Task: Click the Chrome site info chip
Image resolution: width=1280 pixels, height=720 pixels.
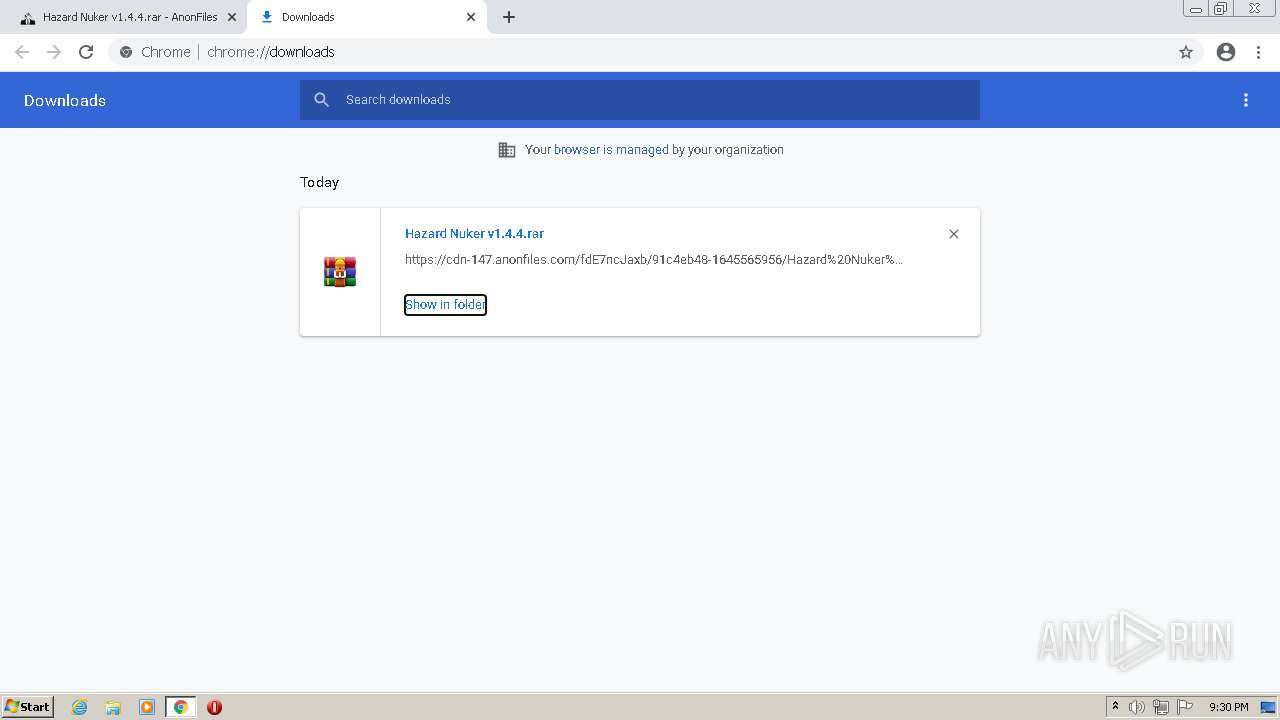Action: pos(155,52)
